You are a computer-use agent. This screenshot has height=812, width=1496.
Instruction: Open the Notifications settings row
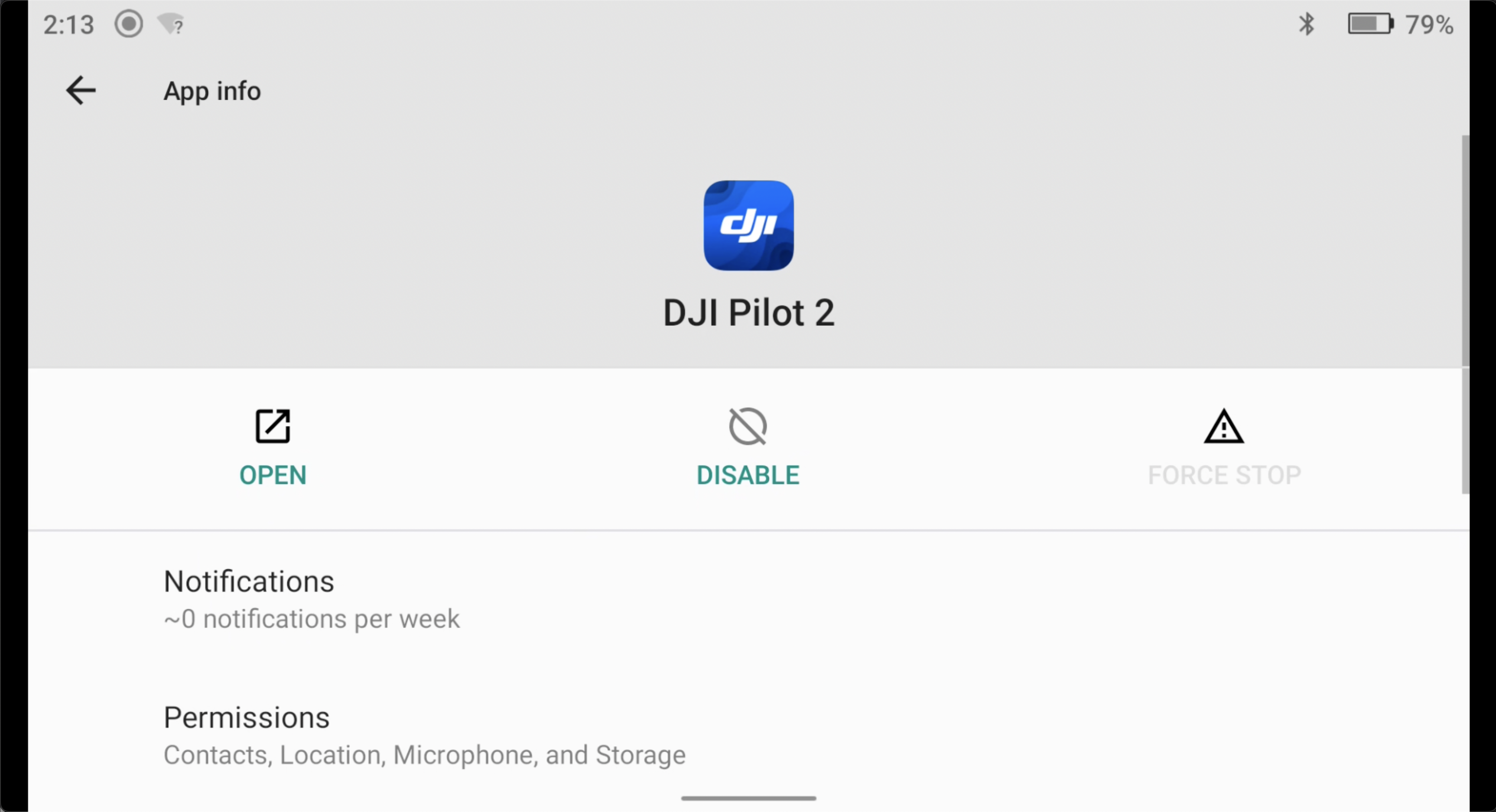coord(748,599)
